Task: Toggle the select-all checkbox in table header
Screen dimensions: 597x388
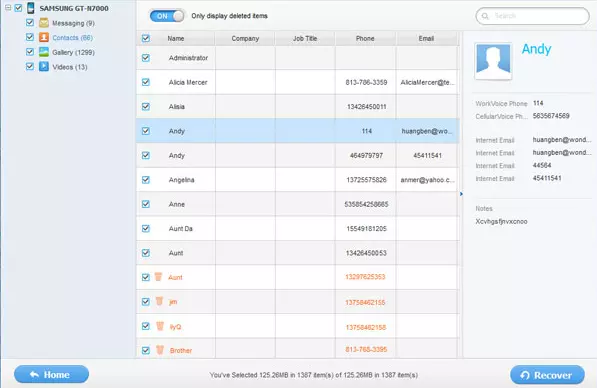Action: tap(146, 38)
